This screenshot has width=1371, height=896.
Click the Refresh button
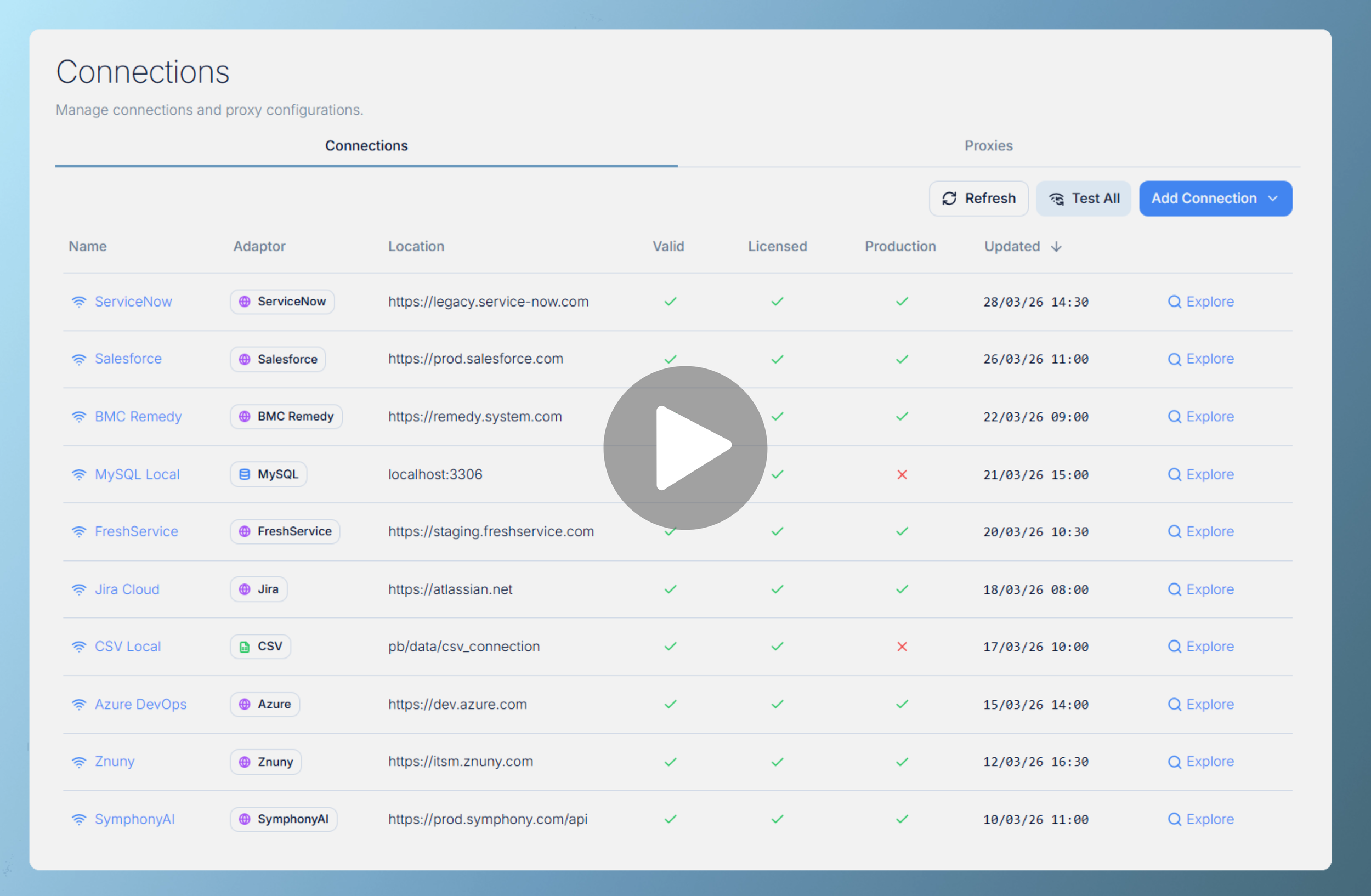pyautogui.click(x=978, y=199)
